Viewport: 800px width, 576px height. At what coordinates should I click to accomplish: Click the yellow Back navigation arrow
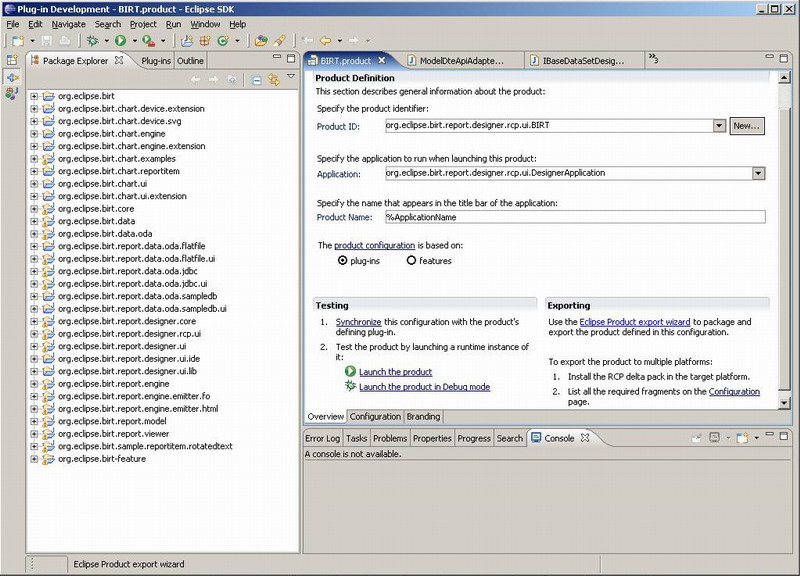tap(325, 40)
